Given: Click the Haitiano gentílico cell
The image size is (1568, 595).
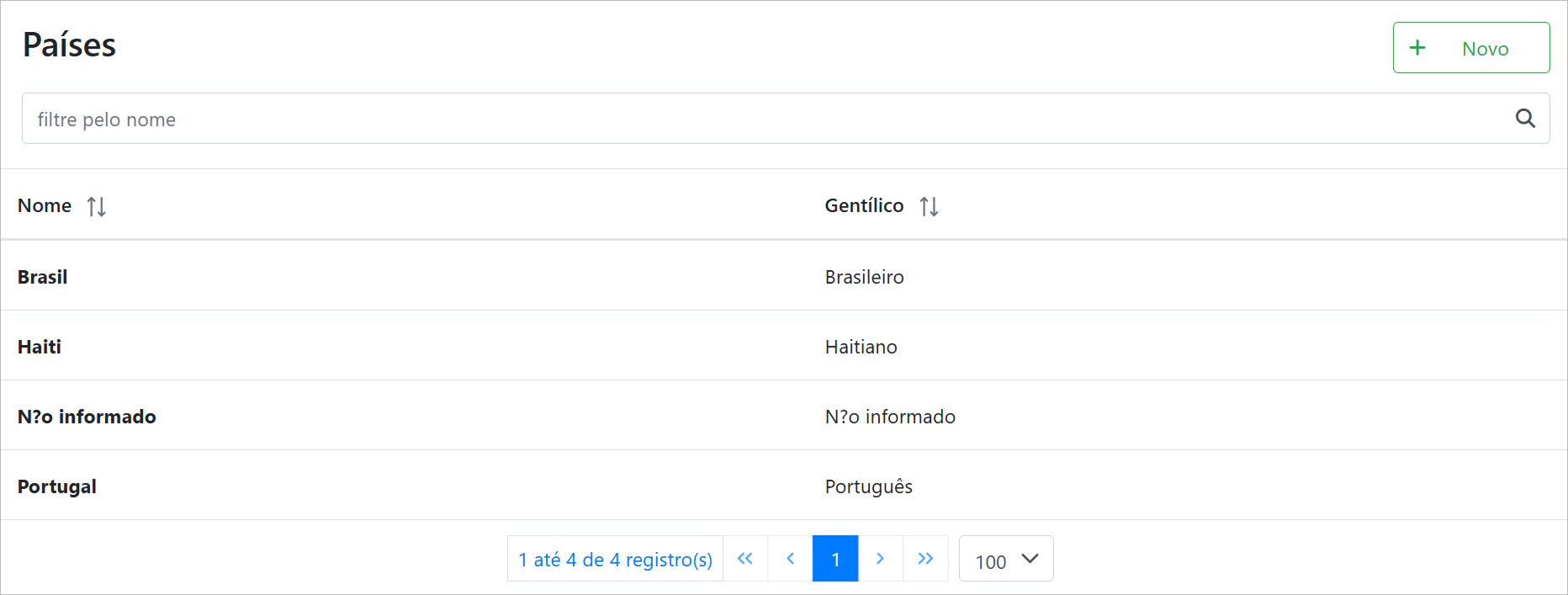Looking at the screenshot, I should coord(861,347).
